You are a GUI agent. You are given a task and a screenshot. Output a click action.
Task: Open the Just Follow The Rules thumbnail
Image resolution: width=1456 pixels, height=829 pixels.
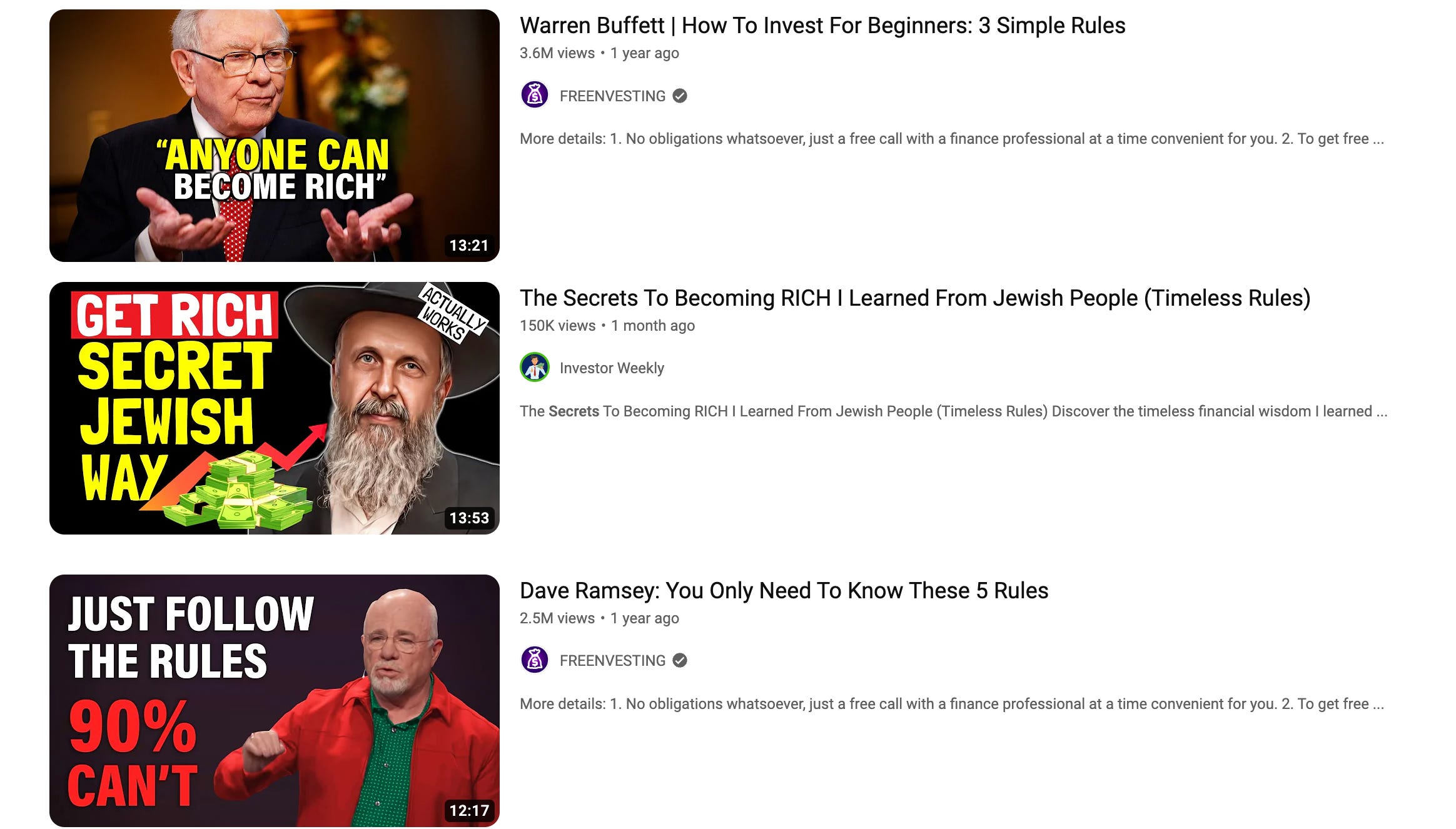(275, 701)
